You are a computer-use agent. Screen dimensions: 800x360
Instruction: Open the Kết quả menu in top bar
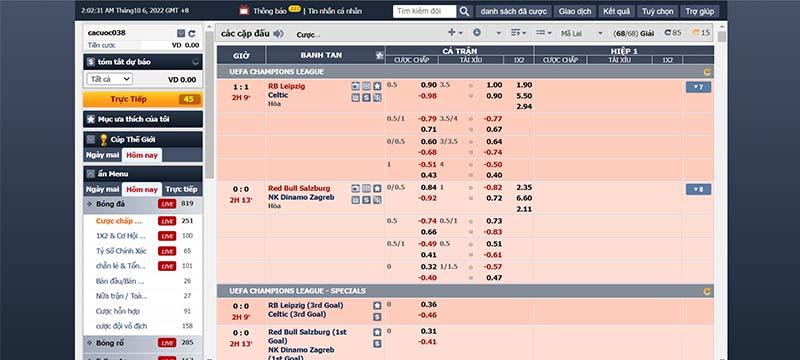coord(616,11)
